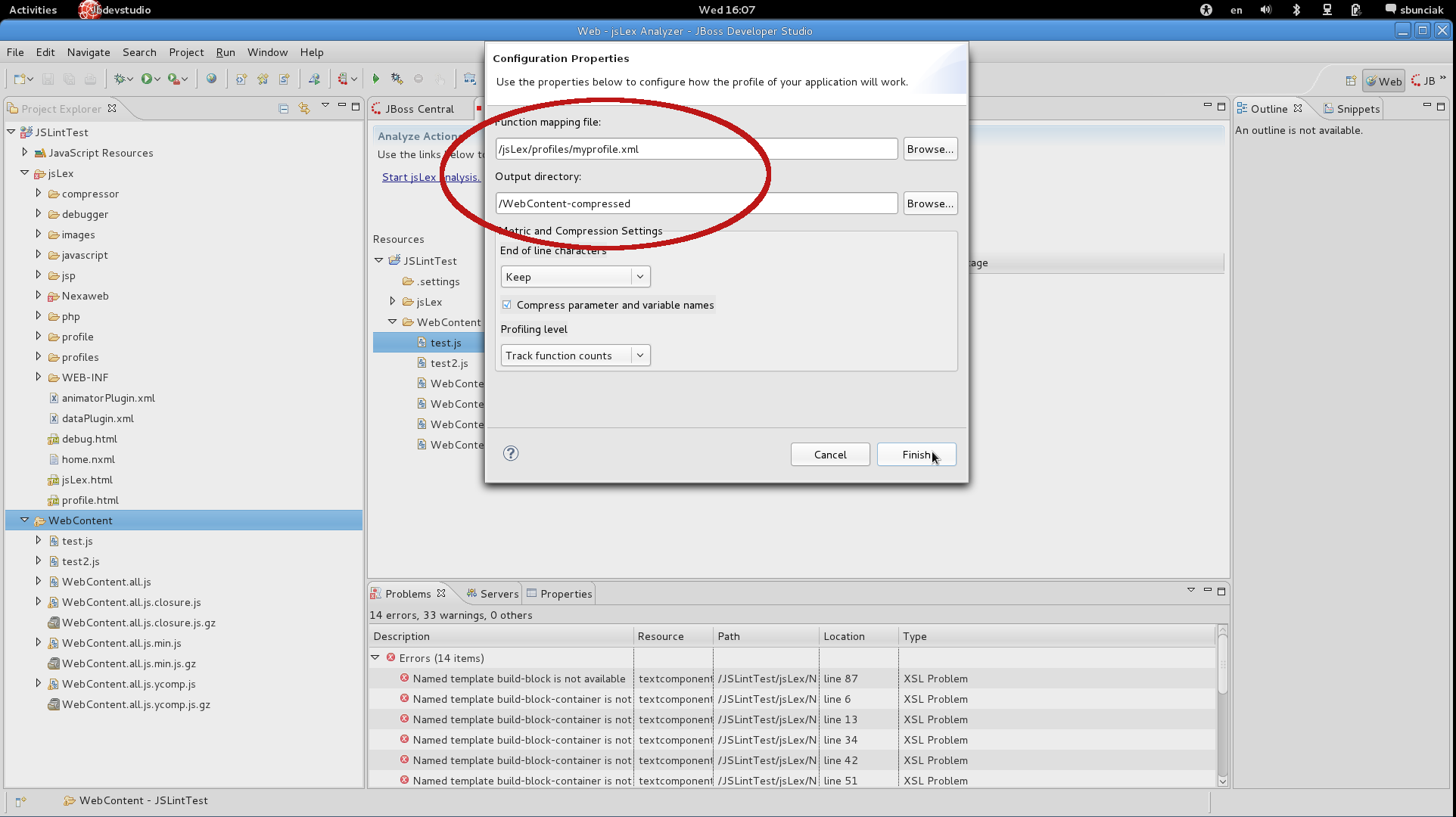This screenshot has width=1456, height=817.
Task: Click the Finish button
Action: (916, 455)
